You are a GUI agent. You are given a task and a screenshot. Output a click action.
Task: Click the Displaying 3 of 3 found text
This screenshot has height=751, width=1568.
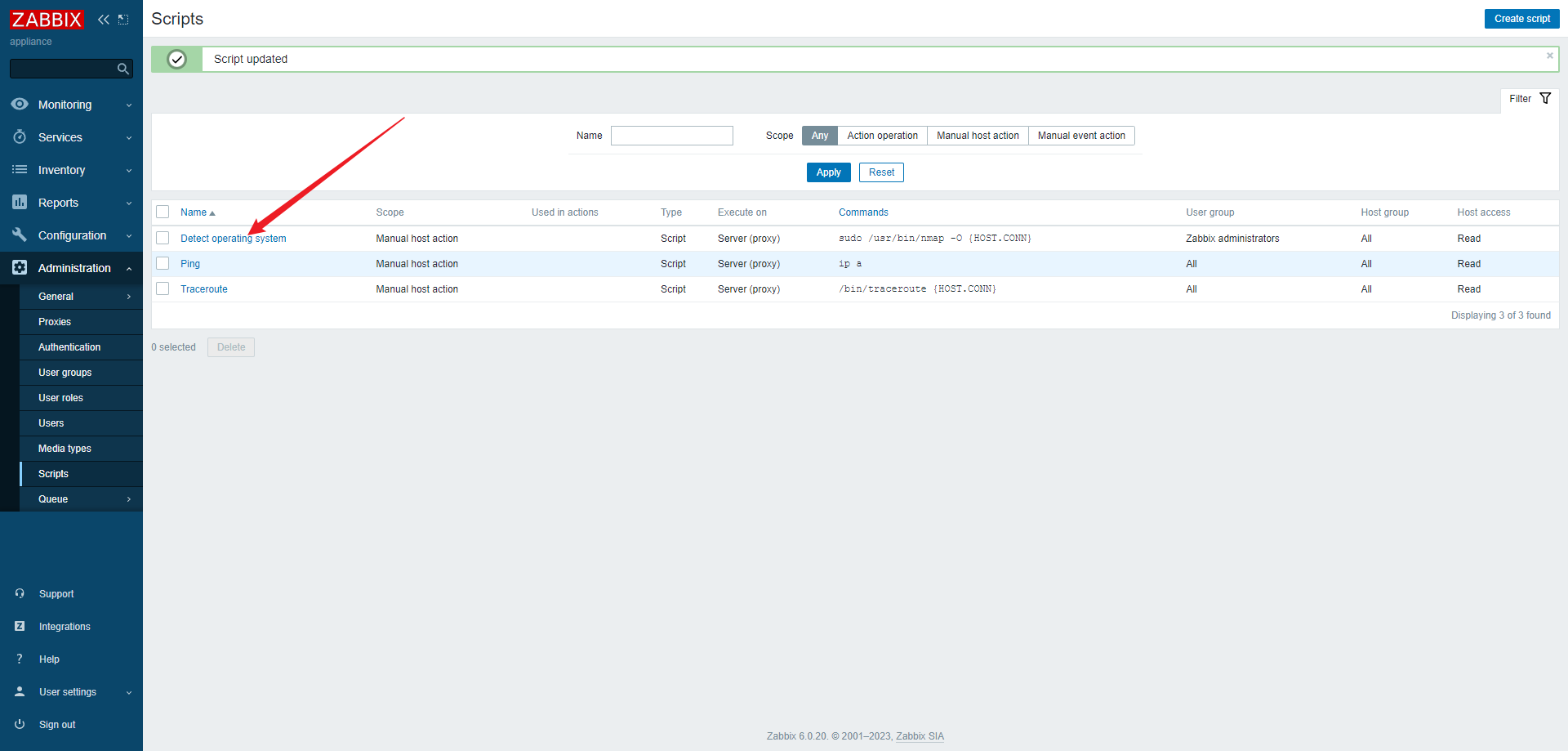(1500, 315)
